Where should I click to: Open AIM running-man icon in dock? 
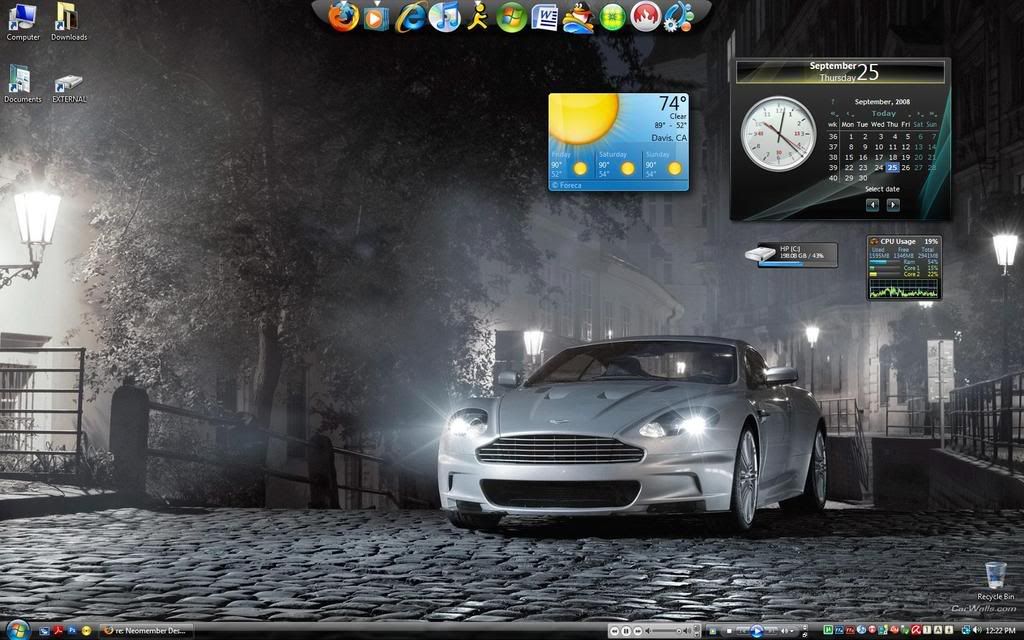[477, 17]
